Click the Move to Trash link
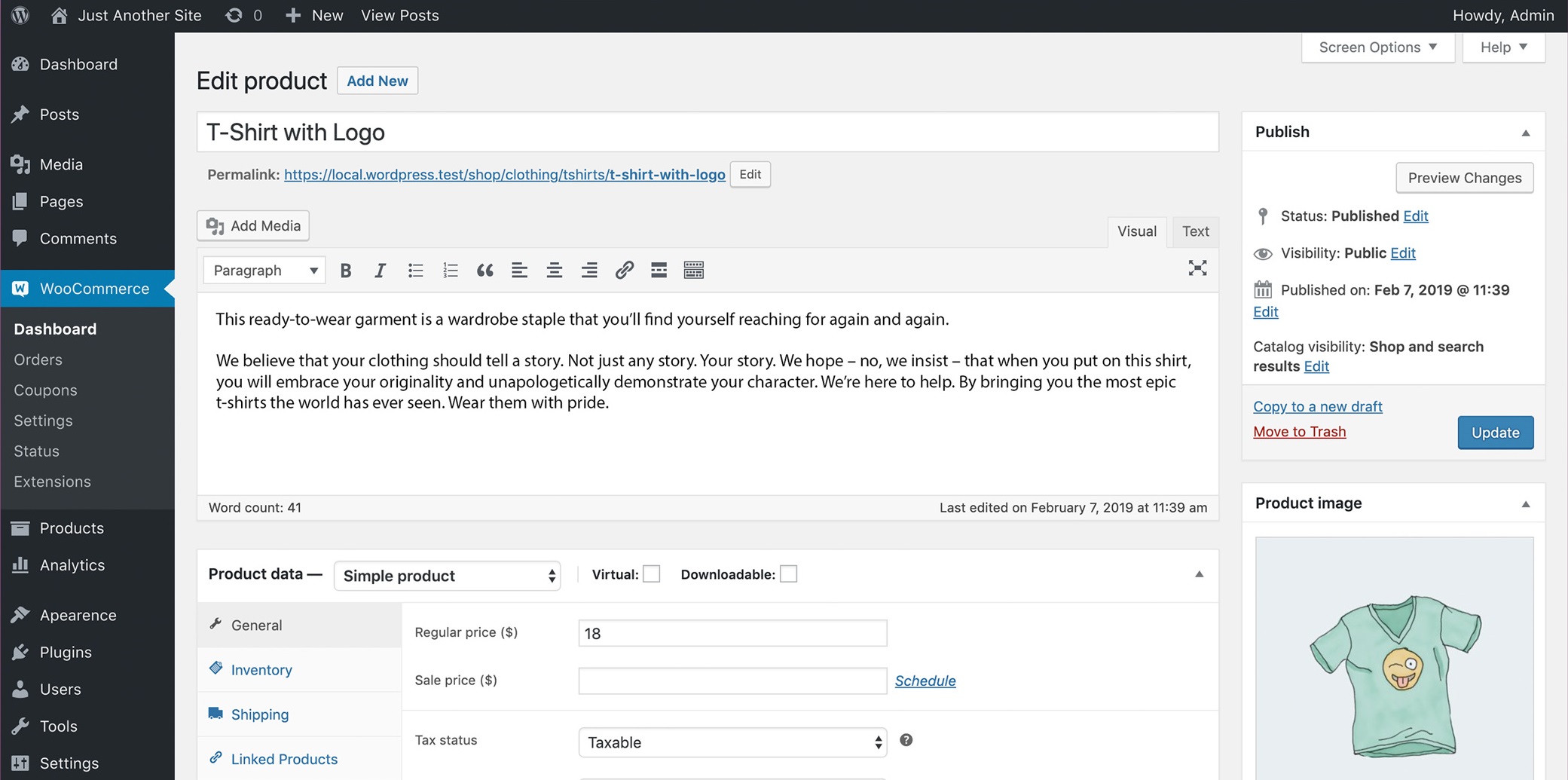 click(x=1299, y=432)
